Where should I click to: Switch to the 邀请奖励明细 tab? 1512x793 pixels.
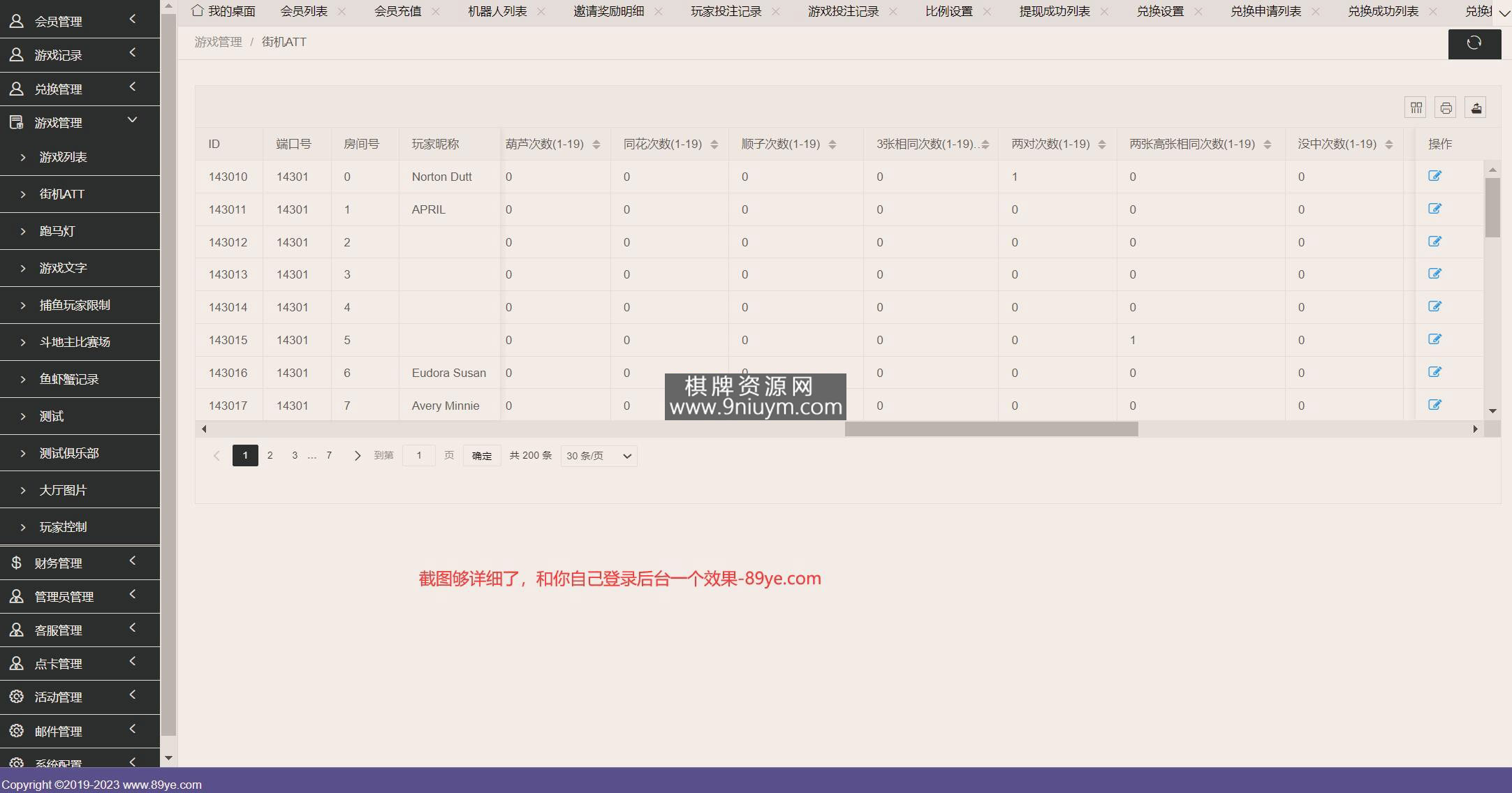tap(608, 11)
